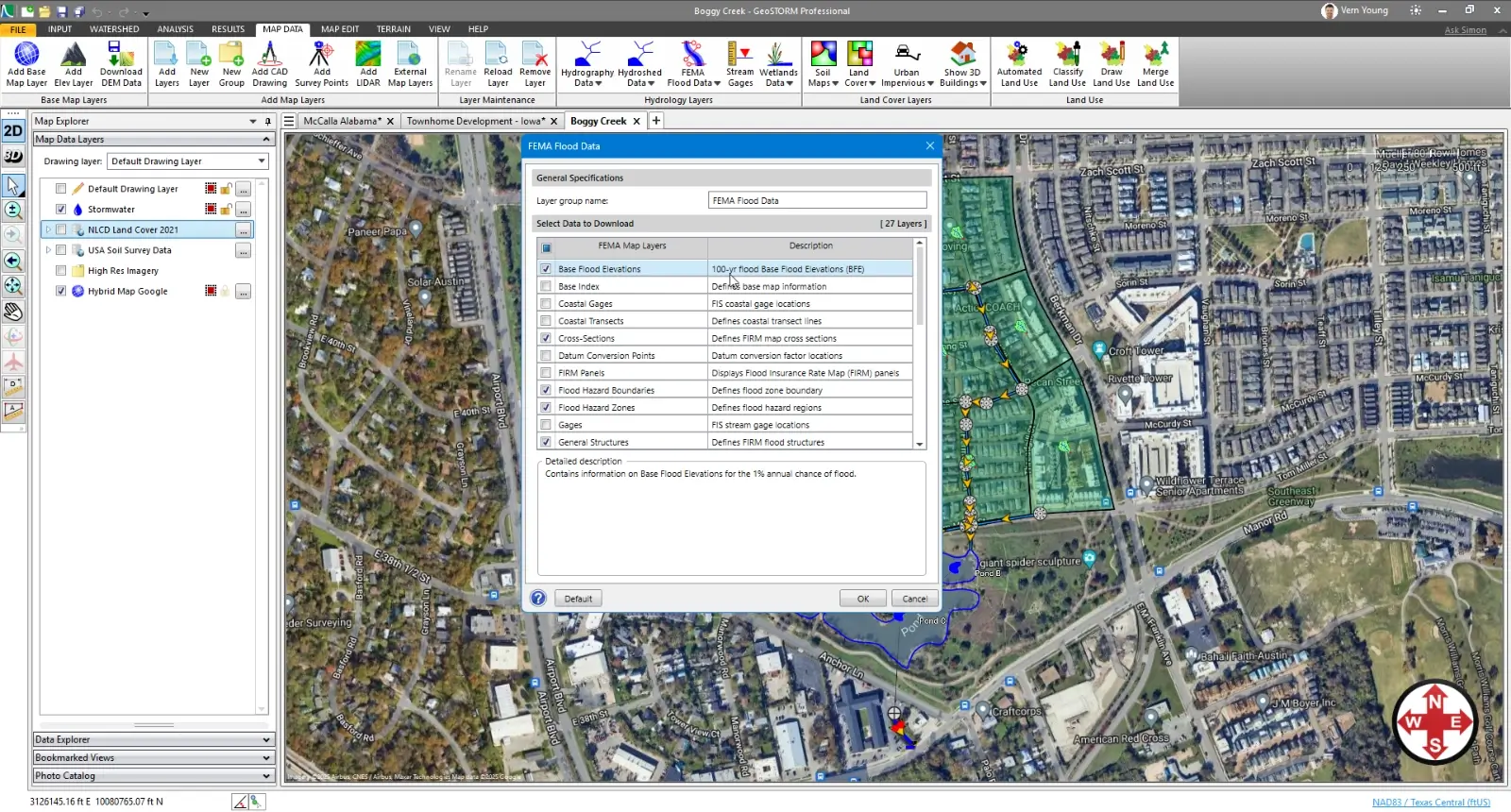Click the Stream Gages icon
Image resolution: width=1511 pixels, height=812 pixels.
pos(739,63)
